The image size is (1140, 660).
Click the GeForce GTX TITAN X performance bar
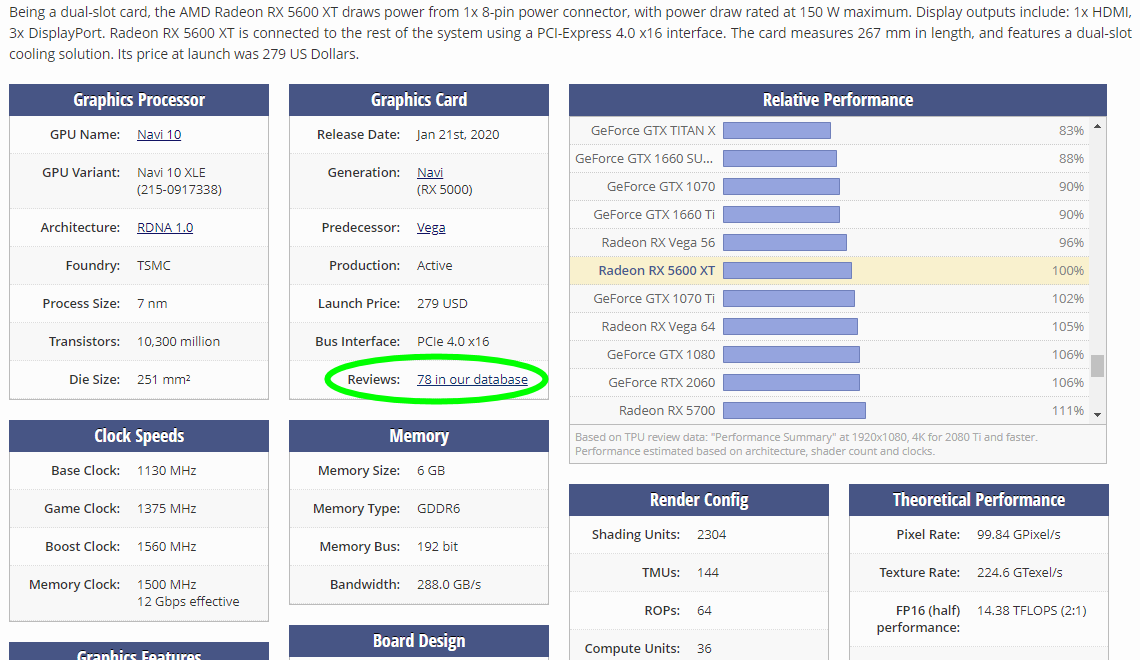point(777,131)
